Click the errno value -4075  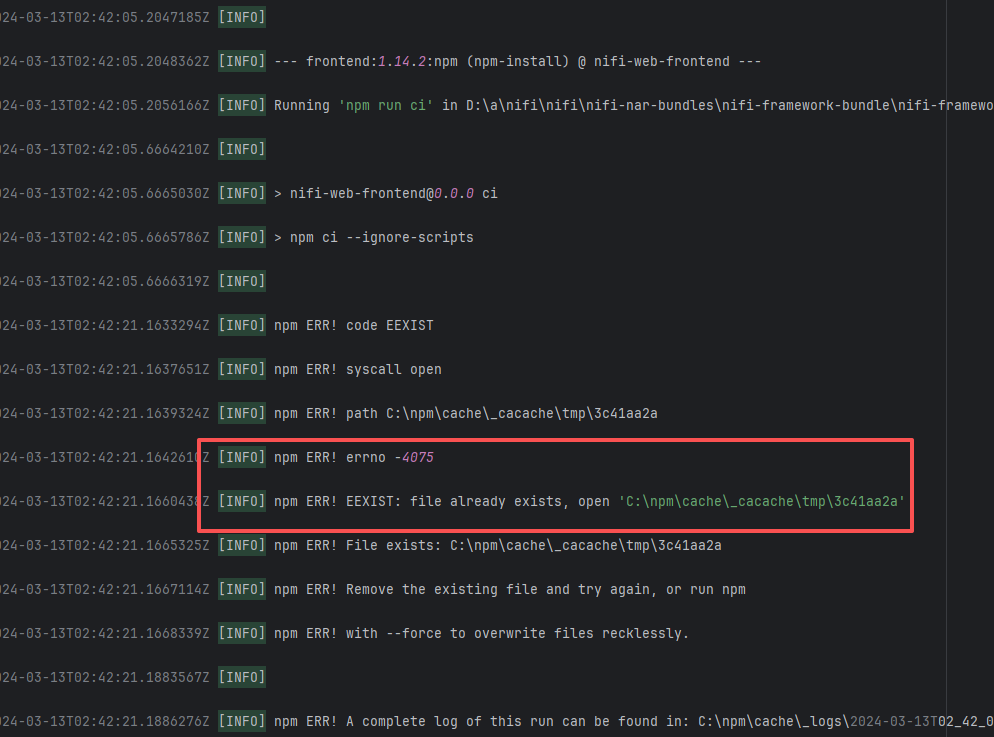[418, 457]
